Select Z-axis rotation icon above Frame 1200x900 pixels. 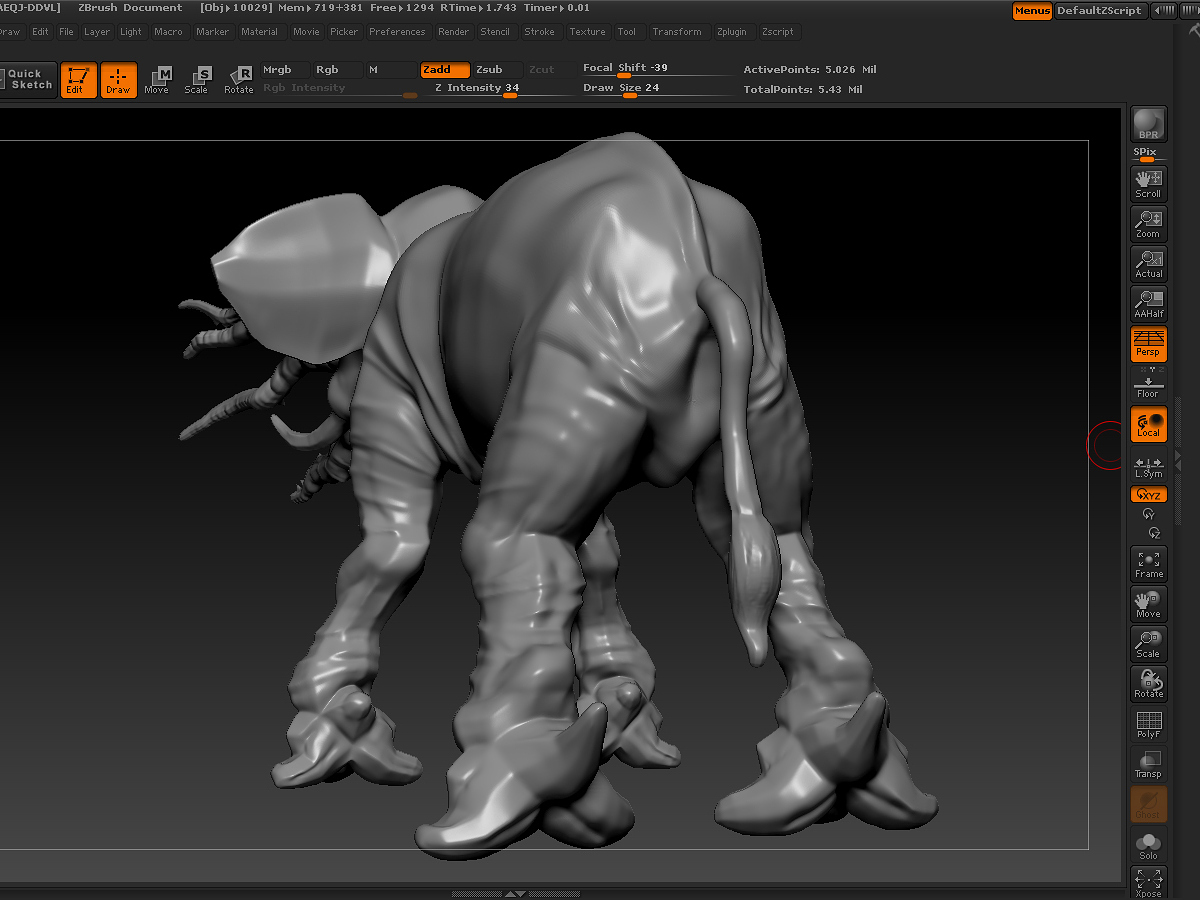(x=1154, y=533)
